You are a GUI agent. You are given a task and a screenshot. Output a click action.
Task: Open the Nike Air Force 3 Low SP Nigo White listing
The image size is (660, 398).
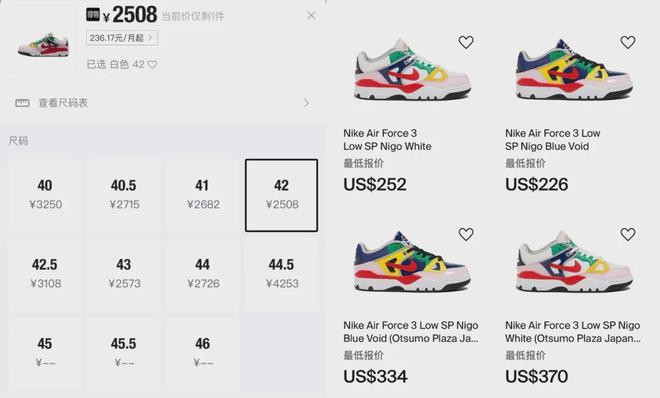[x=387, y=140]
